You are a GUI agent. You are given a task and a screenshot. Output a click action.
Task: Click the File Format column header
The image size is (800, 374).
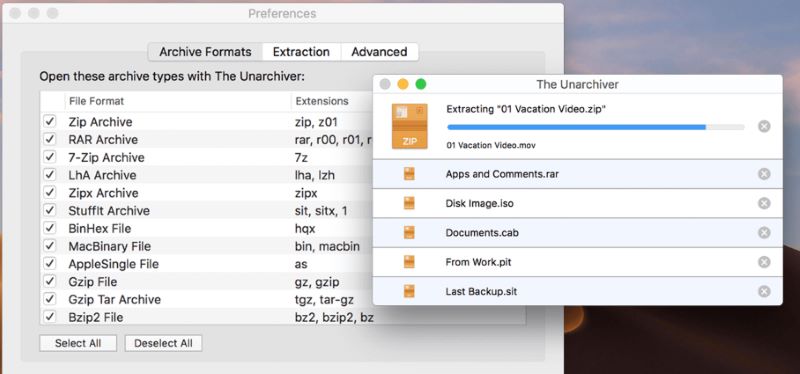96,101
